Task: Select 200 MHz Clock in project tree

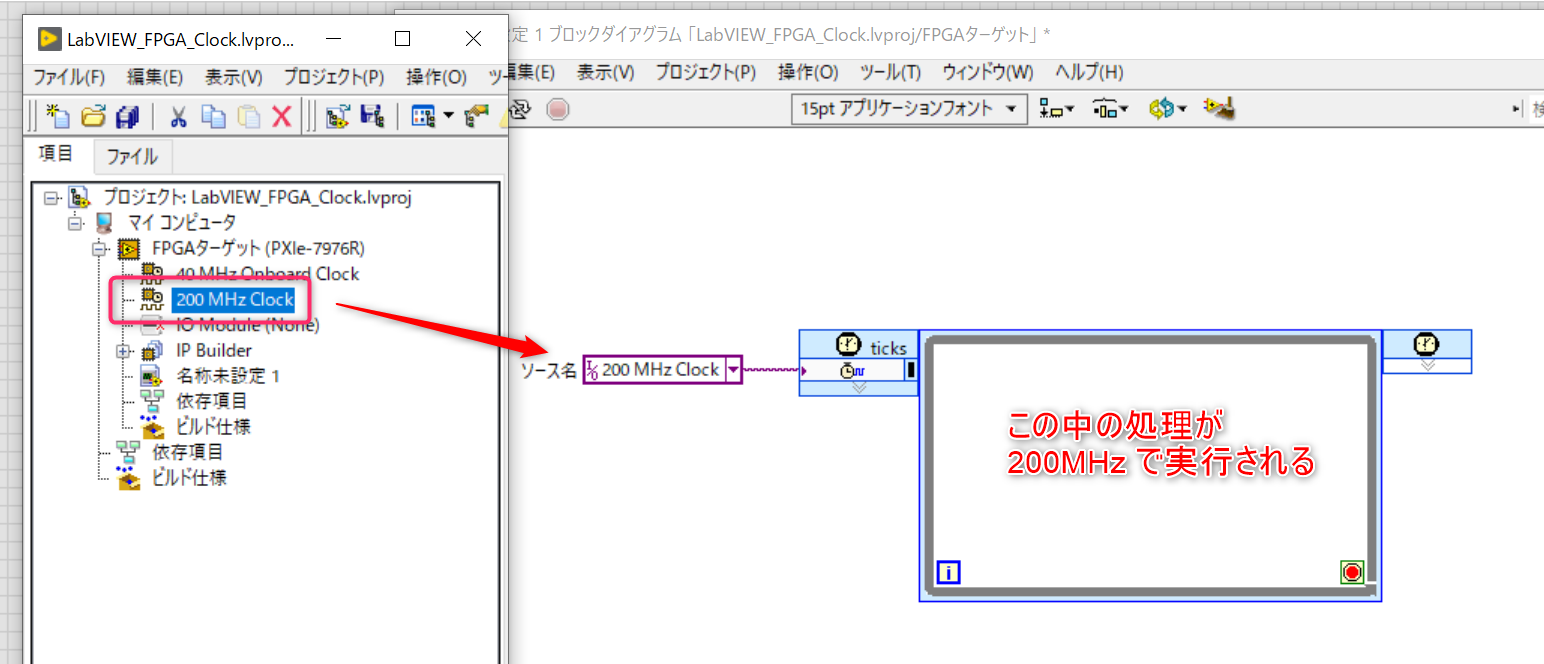Action: tap(234, 299)
